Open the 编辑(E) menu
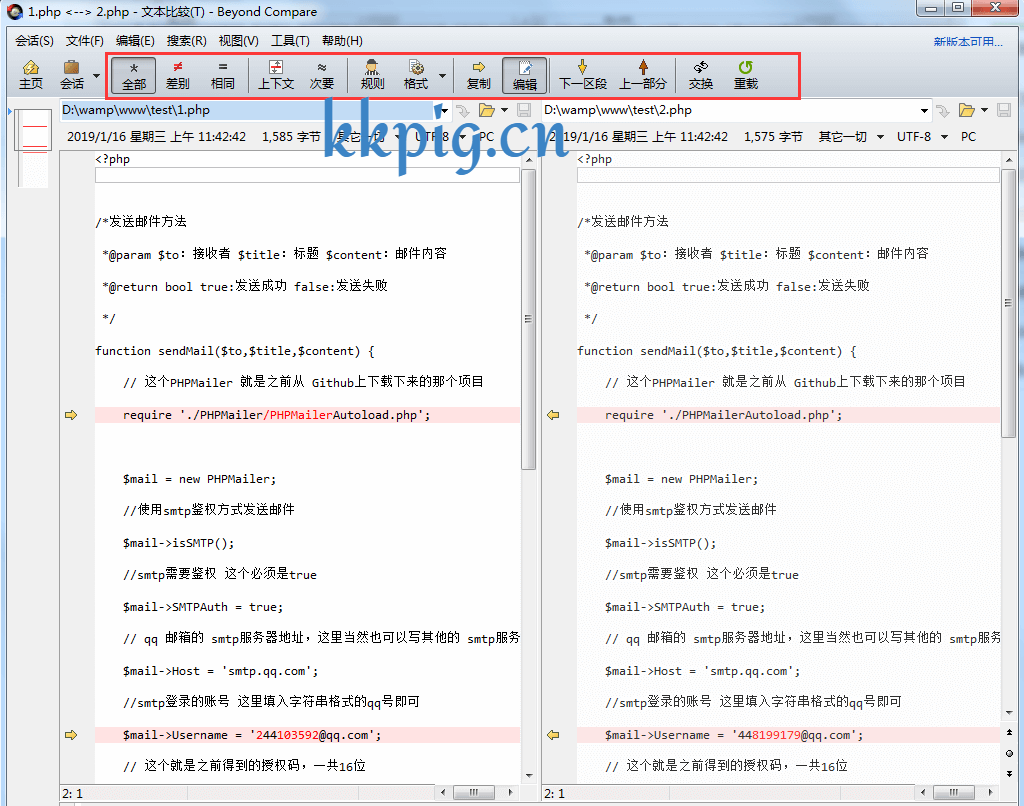This screenshot has width=1024, height=806. click(x=135, y=40)
